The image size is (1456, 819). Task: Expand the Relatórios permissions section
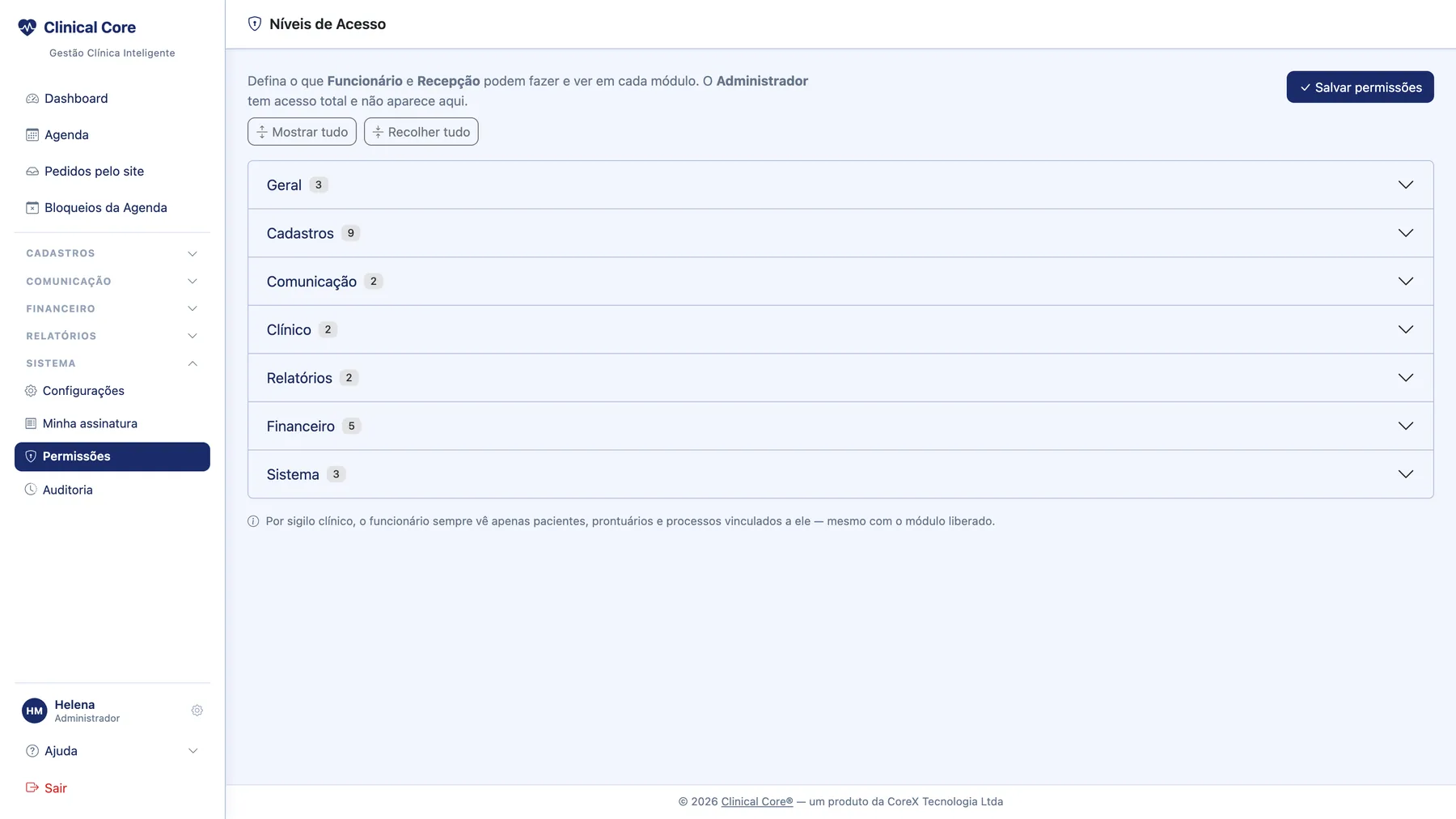pos(840,378)
